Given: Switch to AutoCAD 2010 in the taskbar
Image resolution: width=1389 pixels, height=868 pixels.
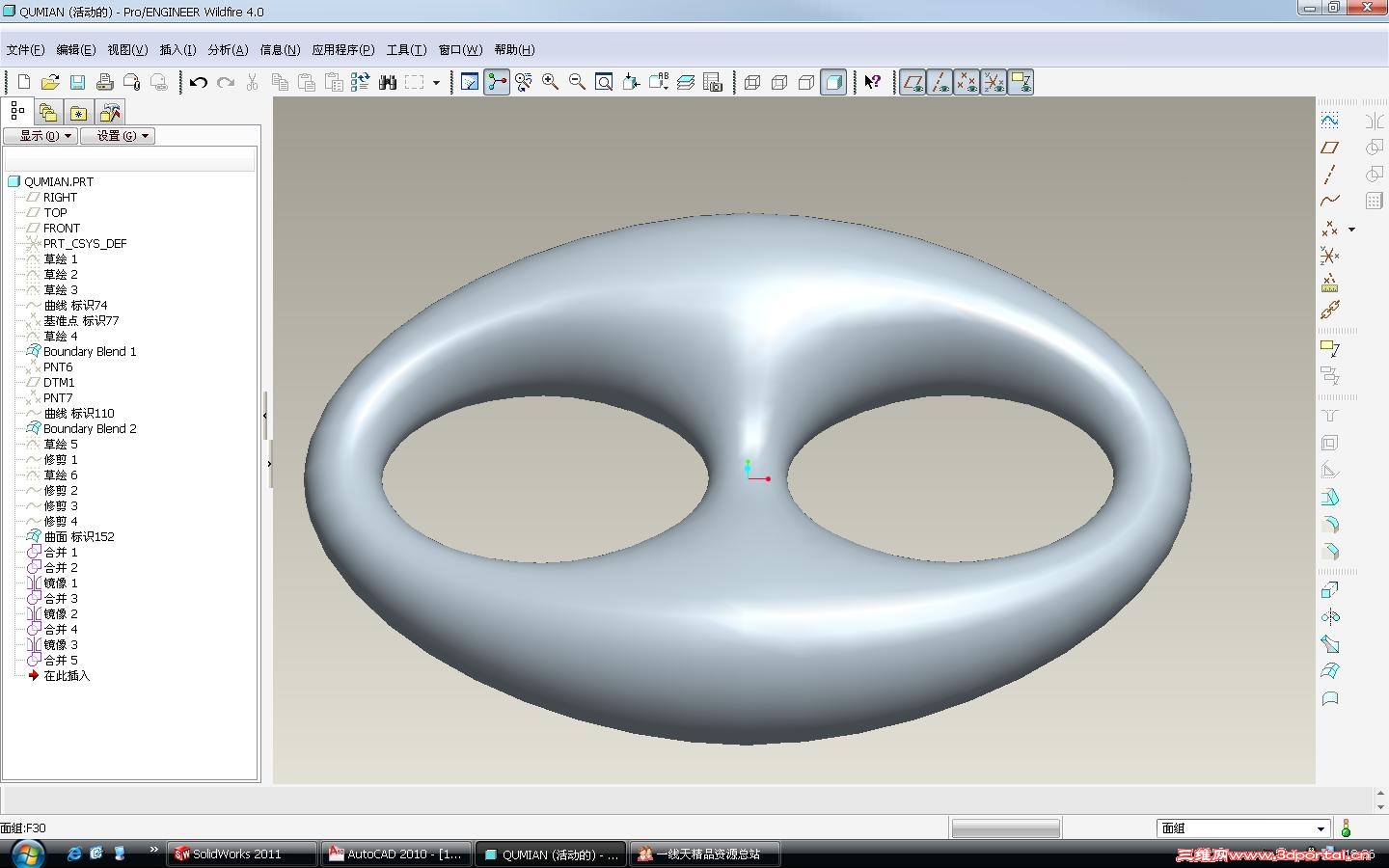Looking at the screenshot, I should 396,854.
